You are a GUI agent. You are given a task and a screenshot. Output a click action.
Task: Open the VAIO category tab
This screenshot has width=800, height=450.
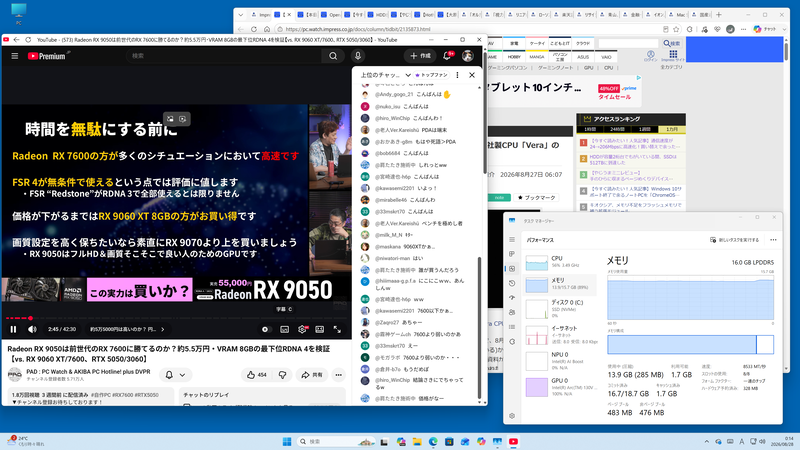[606, 57]
